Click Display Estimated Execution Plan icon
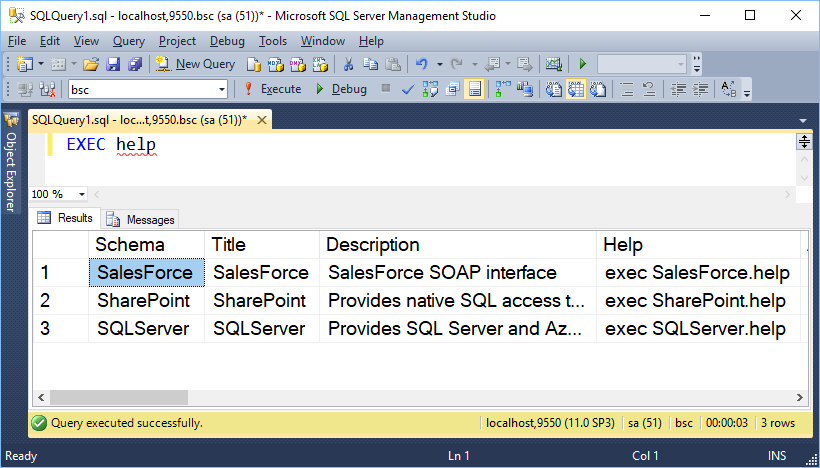Screen dimensions: 820x468 point(430,89)
